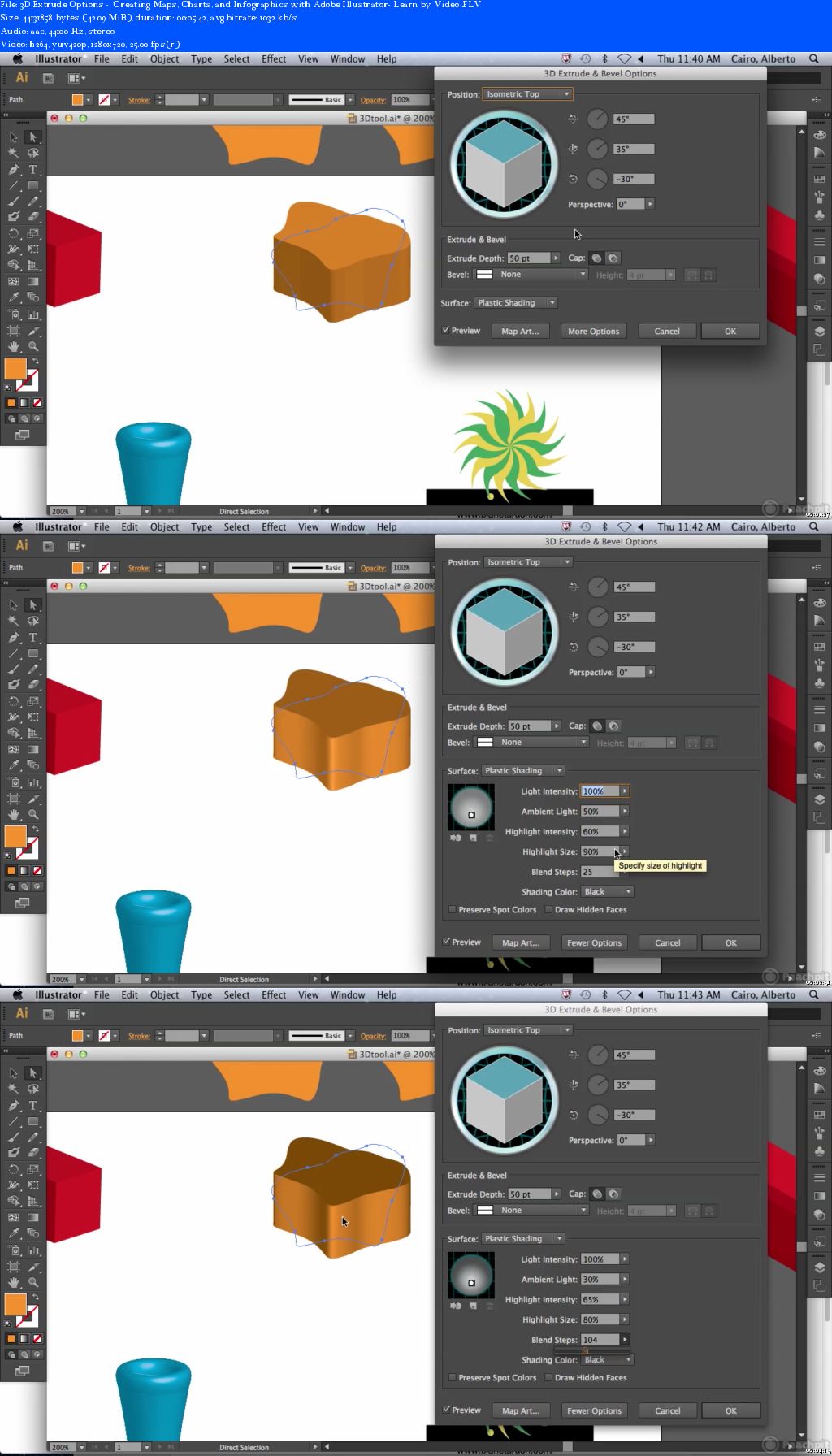Image resolution: width=832 pixels, height=1456 pixels.
Task: Toggle the Preview checkbox in the 11:42 AM dialog
Action: click(447, 942)
